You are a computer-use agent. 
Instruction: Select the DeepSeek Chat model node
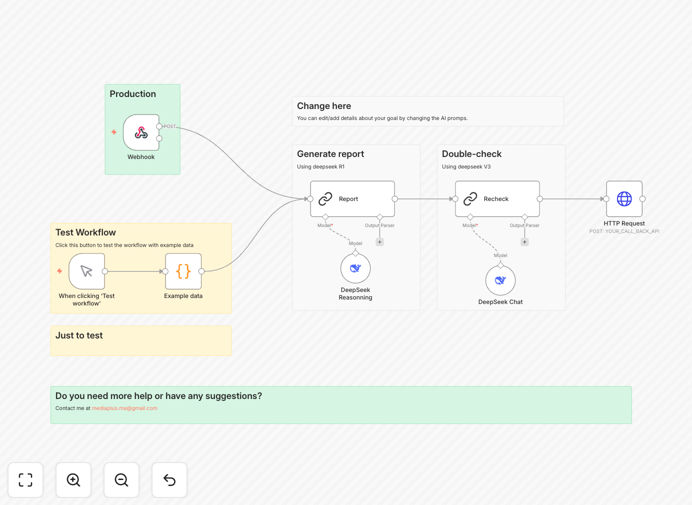point(500,280)
